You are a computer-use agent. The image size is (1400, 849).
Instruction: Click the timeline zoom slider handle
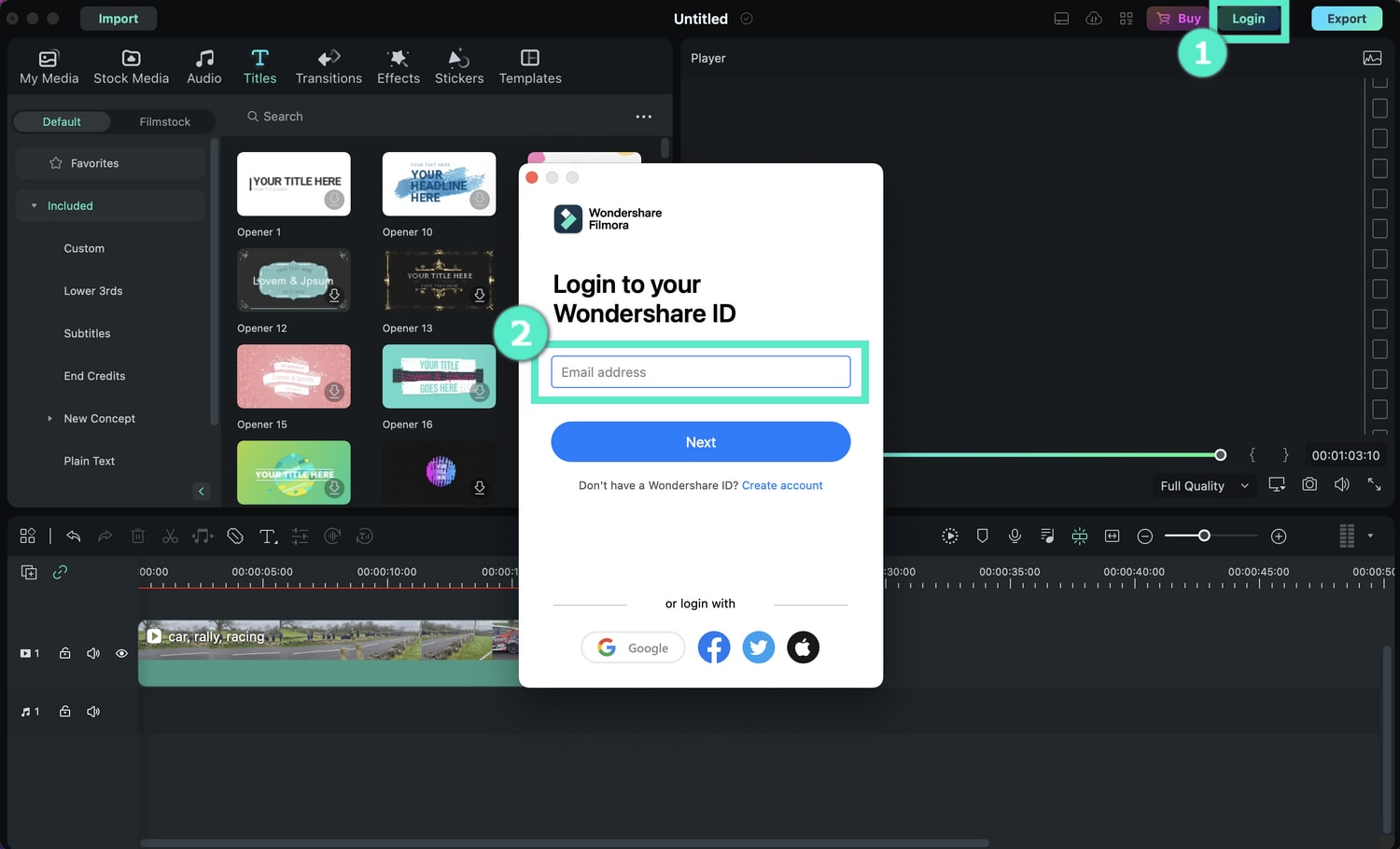click(1204, 536)
